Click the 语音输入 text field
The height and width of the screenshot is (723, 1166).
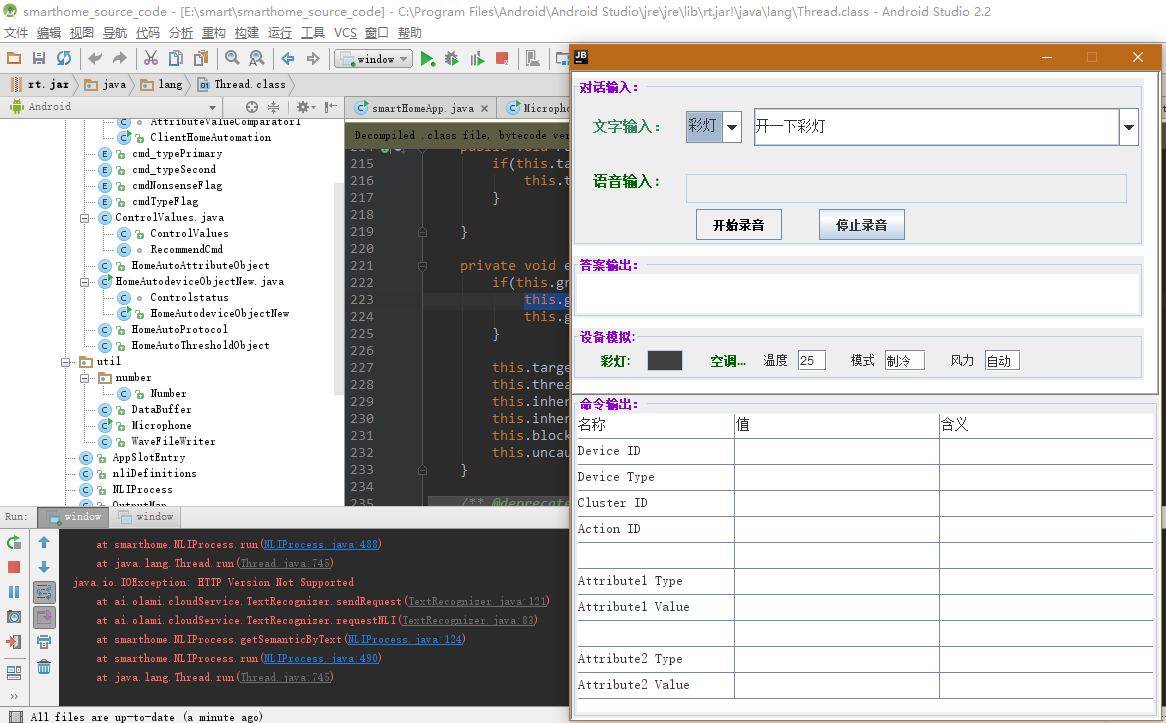[x=906, y=188]
